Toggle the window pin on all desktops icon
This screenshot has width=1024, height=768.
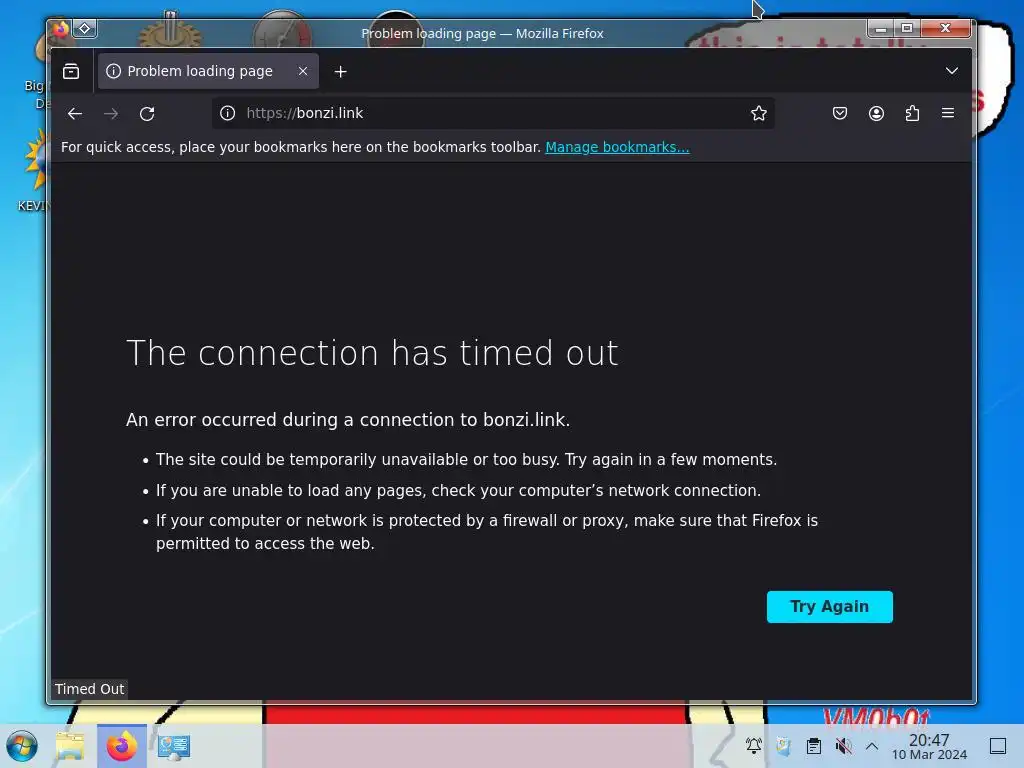(85, 29)
